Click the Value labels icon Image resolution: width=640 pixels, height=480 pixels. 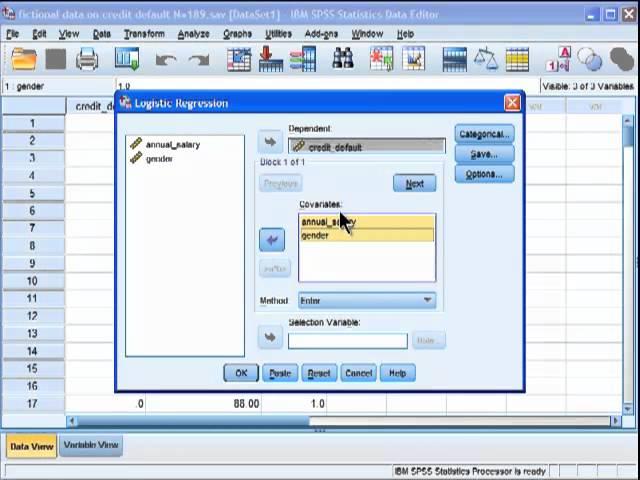click(559, 59)
